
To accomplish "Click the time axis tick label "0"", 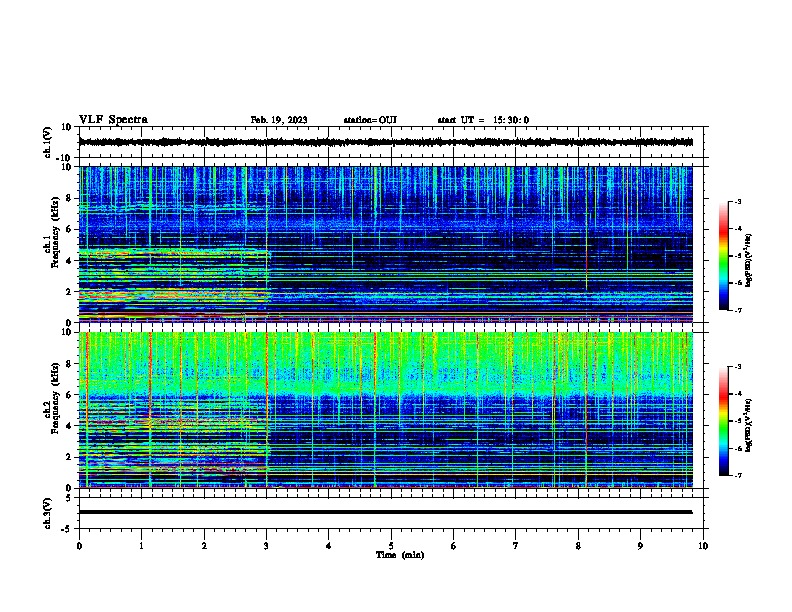I will pyautogui.click(x=79, y=546).
